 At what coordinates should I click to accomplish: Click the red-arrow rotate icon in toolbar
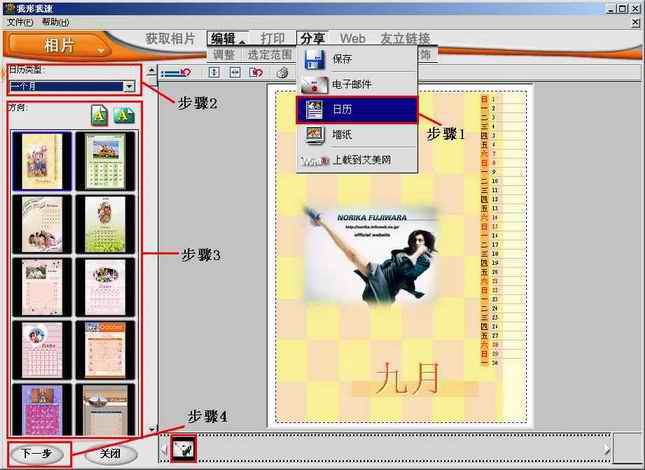256,72
